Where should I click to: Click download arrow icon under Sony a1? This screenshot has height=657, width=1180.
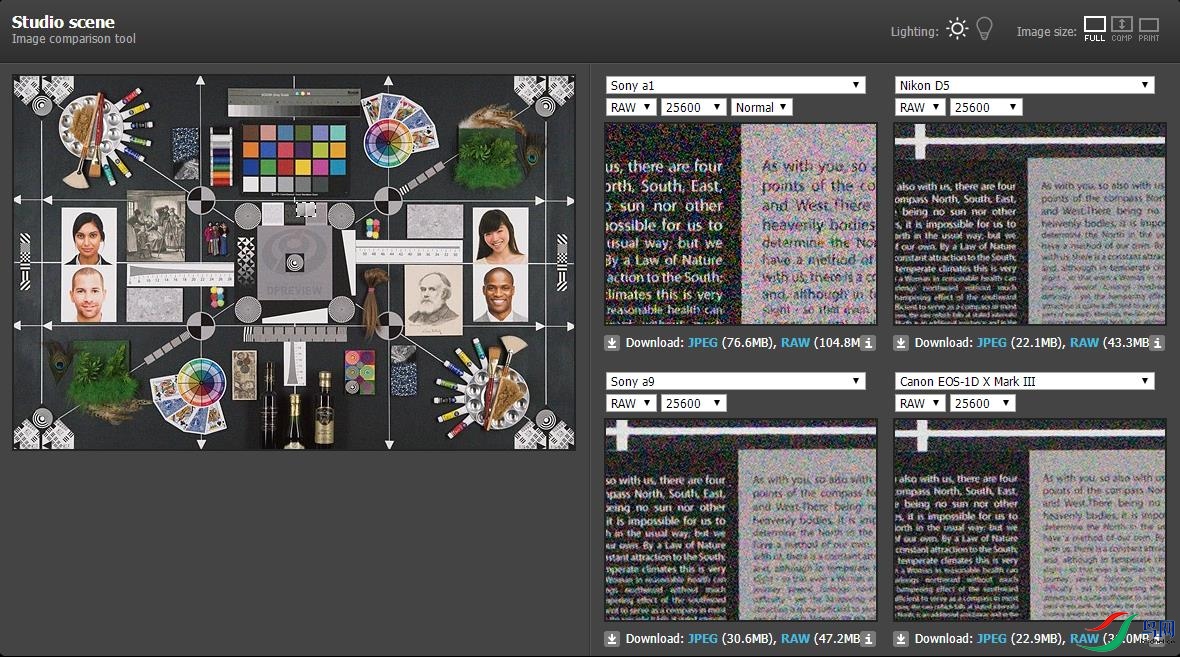tap(612, 343)
